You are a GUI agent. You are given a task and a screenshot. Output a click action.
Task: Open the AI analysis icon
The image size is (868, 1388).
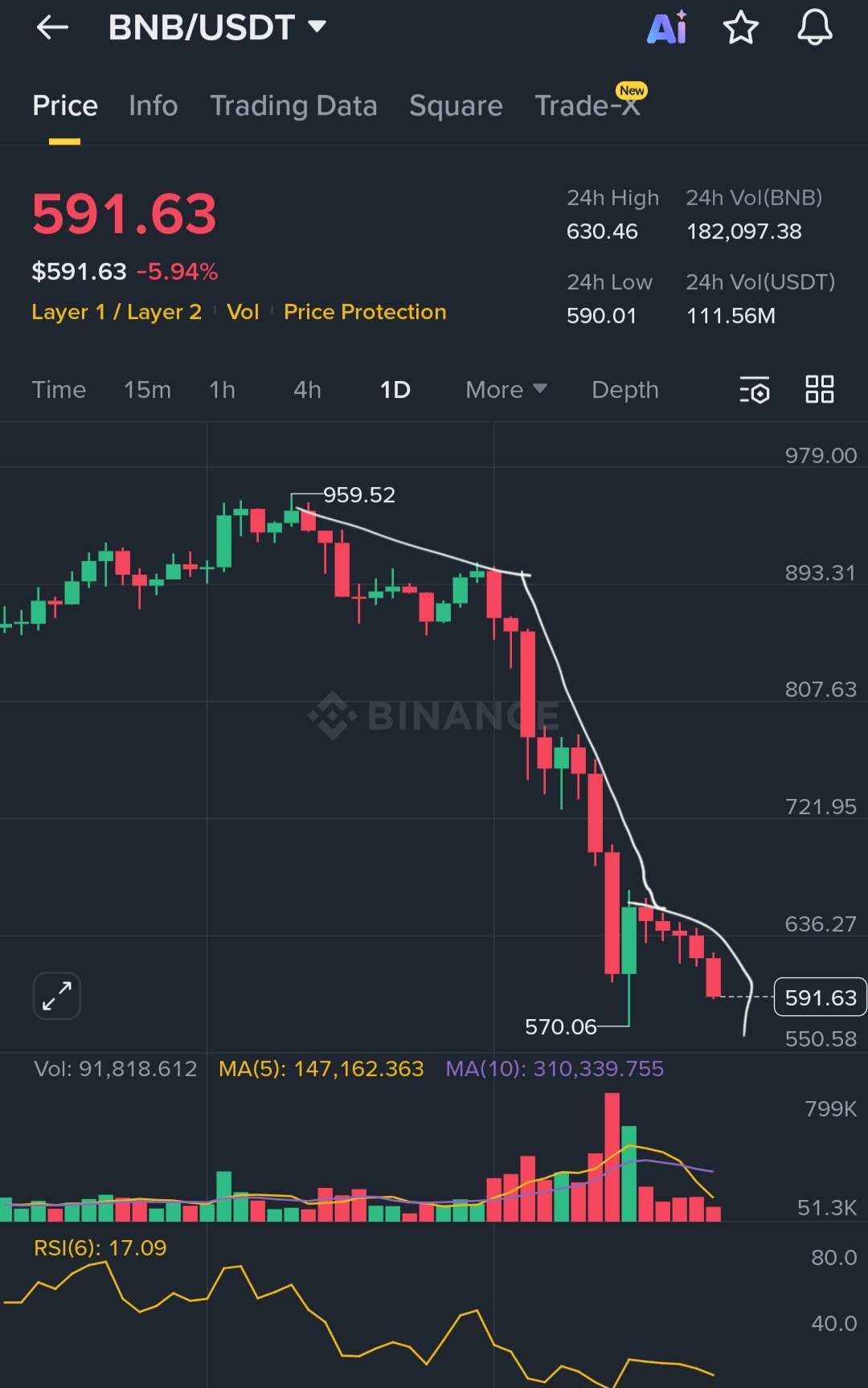coord(667,28)
